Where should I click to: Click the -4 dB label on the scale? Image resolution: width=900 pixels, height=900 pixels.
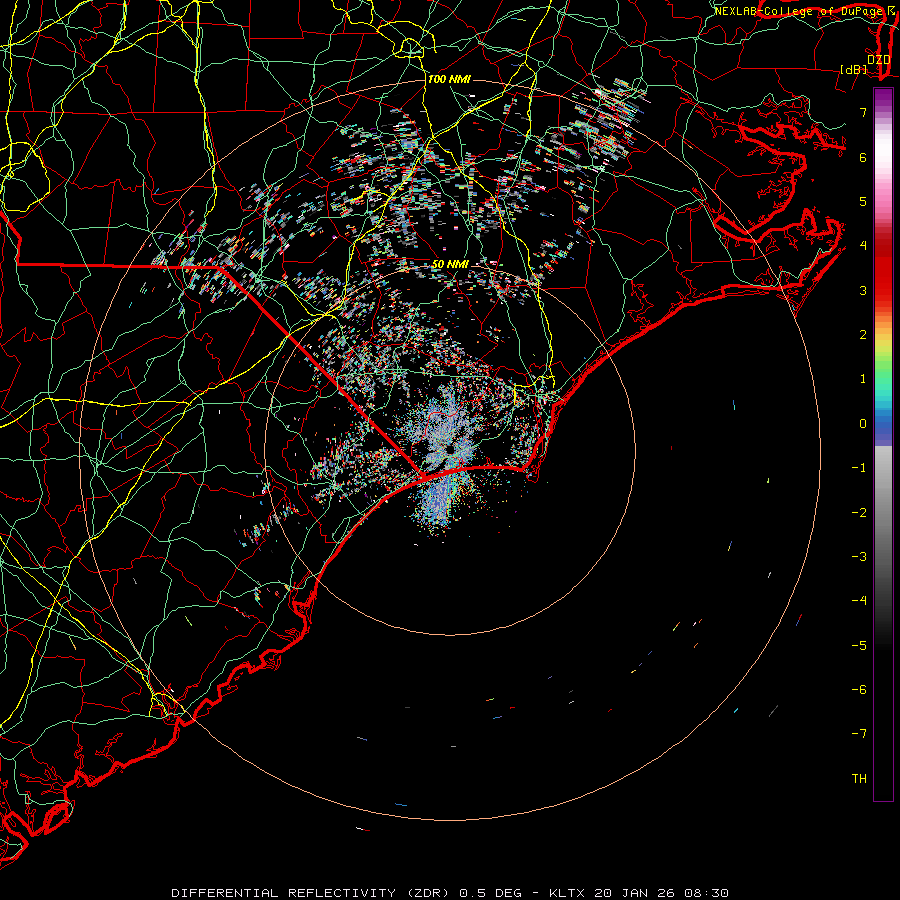[859, 600]
